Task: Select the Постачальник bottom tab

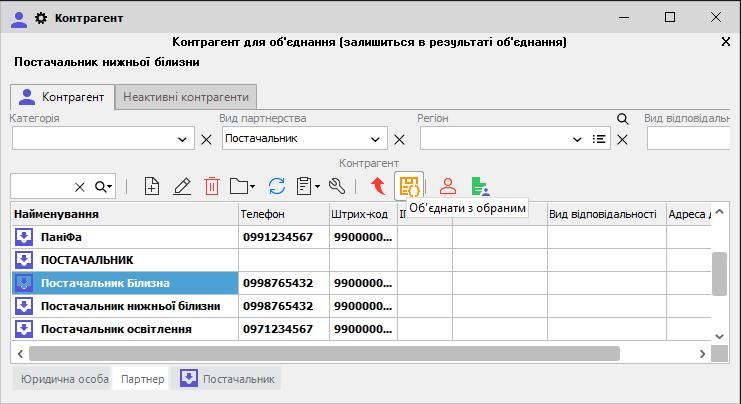Action: point(227,379)
